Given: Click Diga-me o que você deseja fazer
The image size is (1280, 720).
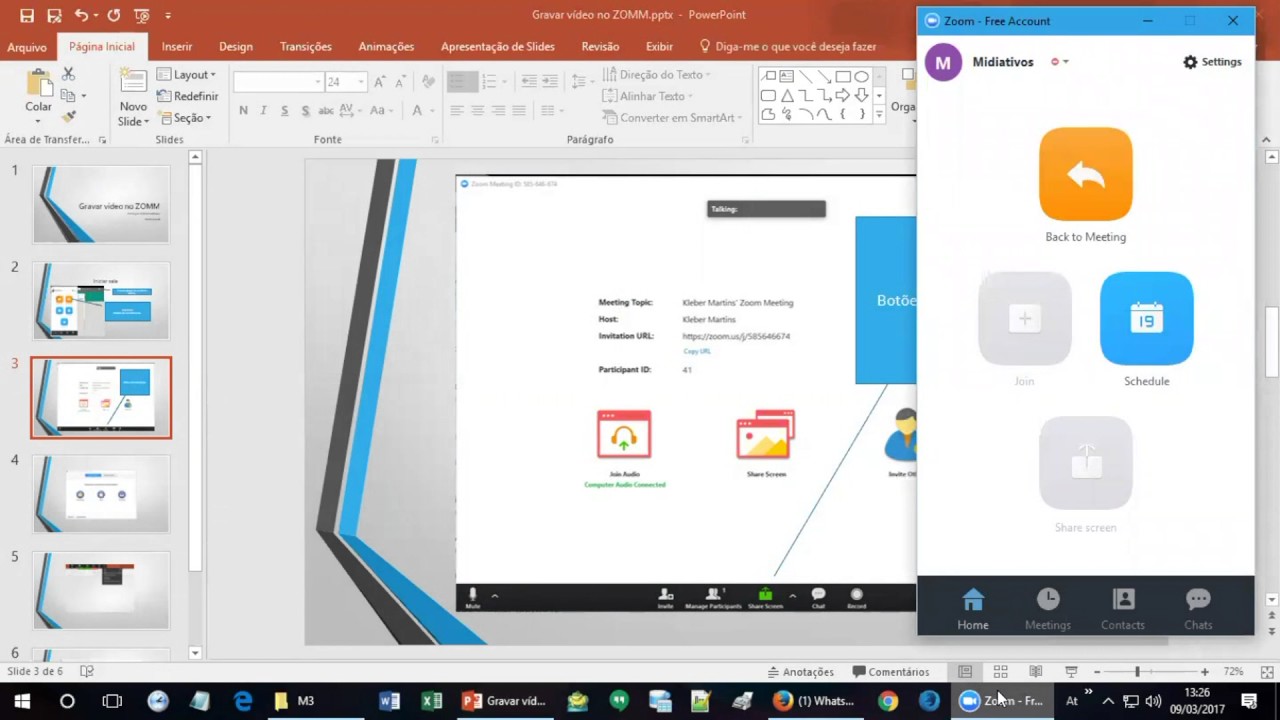Looking at the screenshot, I should point(788,47).
